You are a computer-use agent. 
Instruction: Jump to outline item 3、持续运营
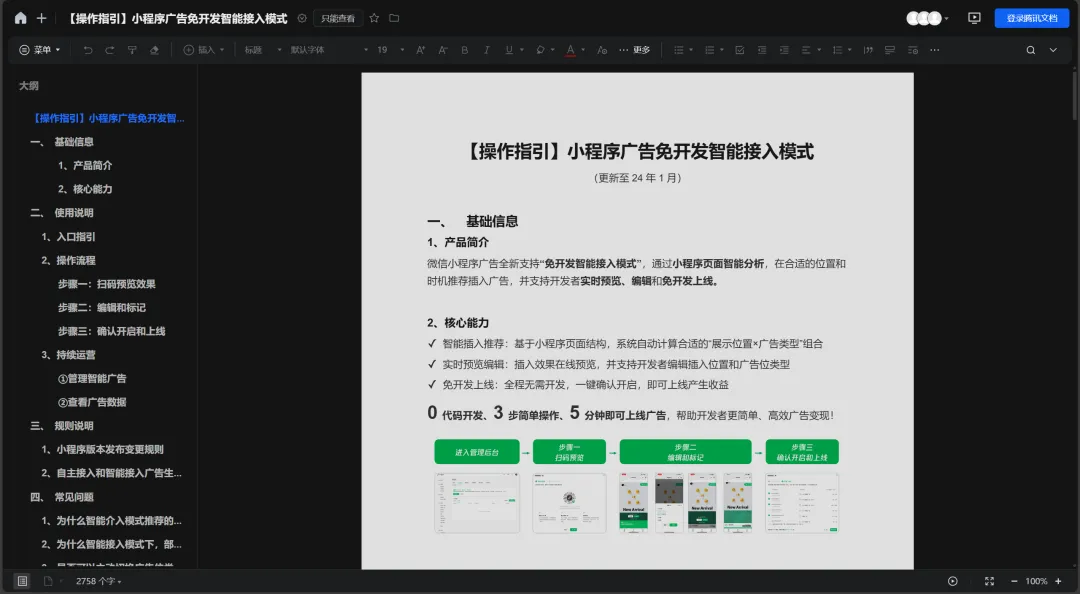click(68, 355)
